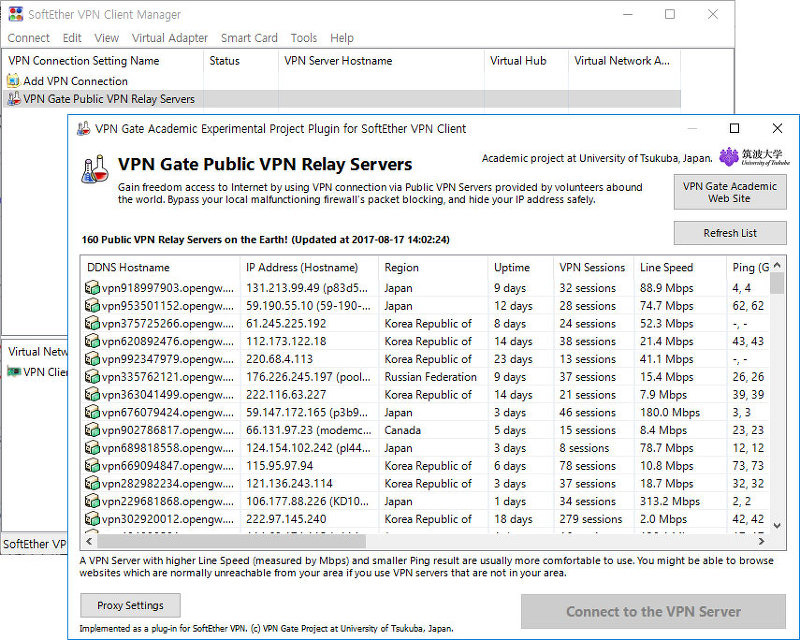
Task: Click server icon for vpn302920012
Action: [x=92, y=519]
